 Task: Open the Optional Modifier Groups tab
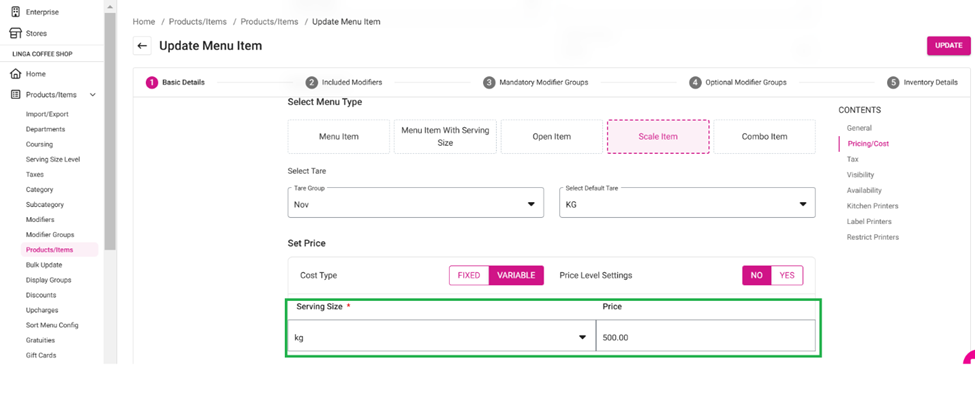745,83
